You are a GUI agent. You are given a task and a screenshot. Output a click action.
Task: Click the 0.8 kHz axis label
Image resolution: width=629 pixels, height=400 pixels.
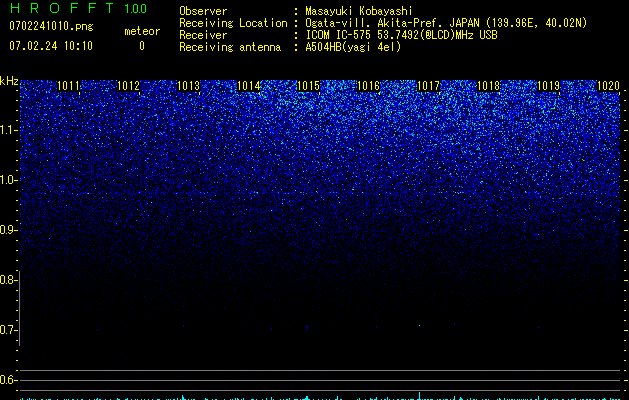(x=8, y=280)
